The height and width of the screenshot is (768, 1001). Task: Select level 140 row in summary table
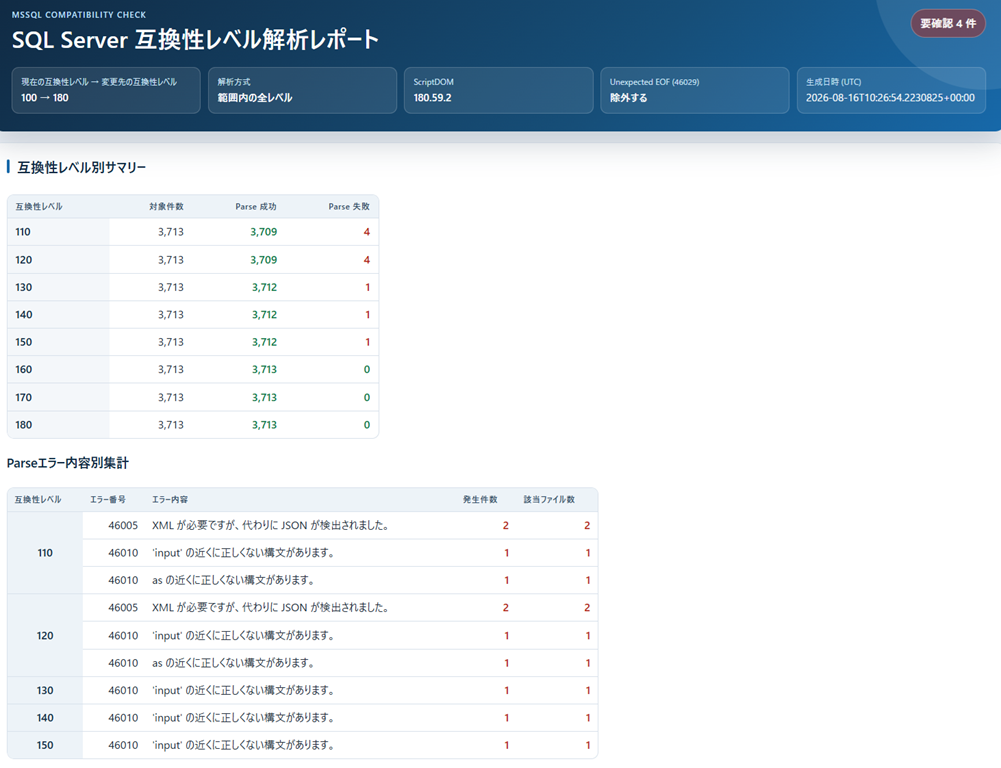(x=193, y=315)
